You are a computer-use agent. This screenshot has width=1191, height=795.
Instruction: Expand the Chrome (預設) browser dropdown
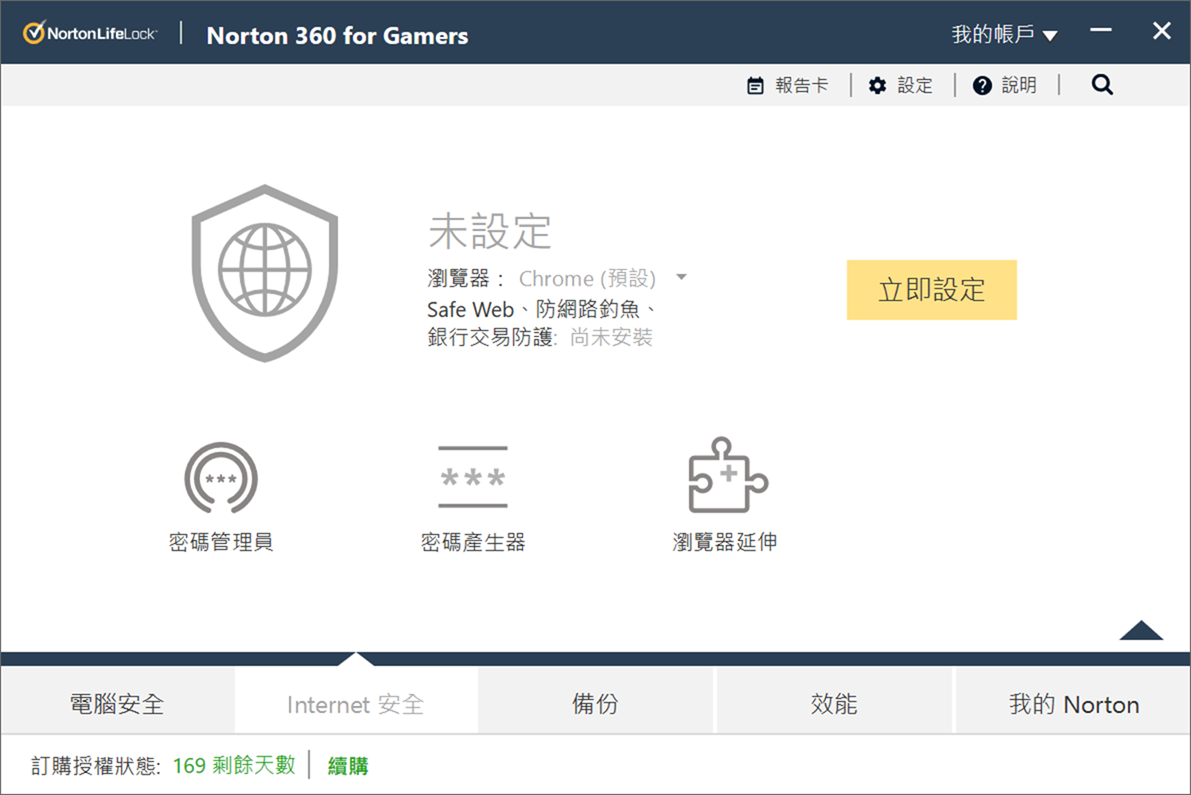(681, 278)
